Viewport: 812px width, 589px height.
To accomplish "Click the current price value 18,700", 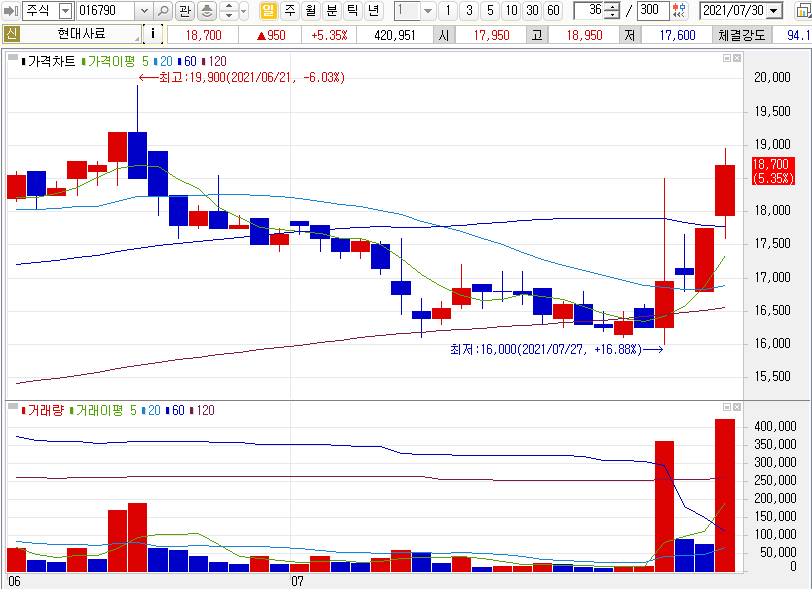I will pyautogui.click(x=204, y=35).
